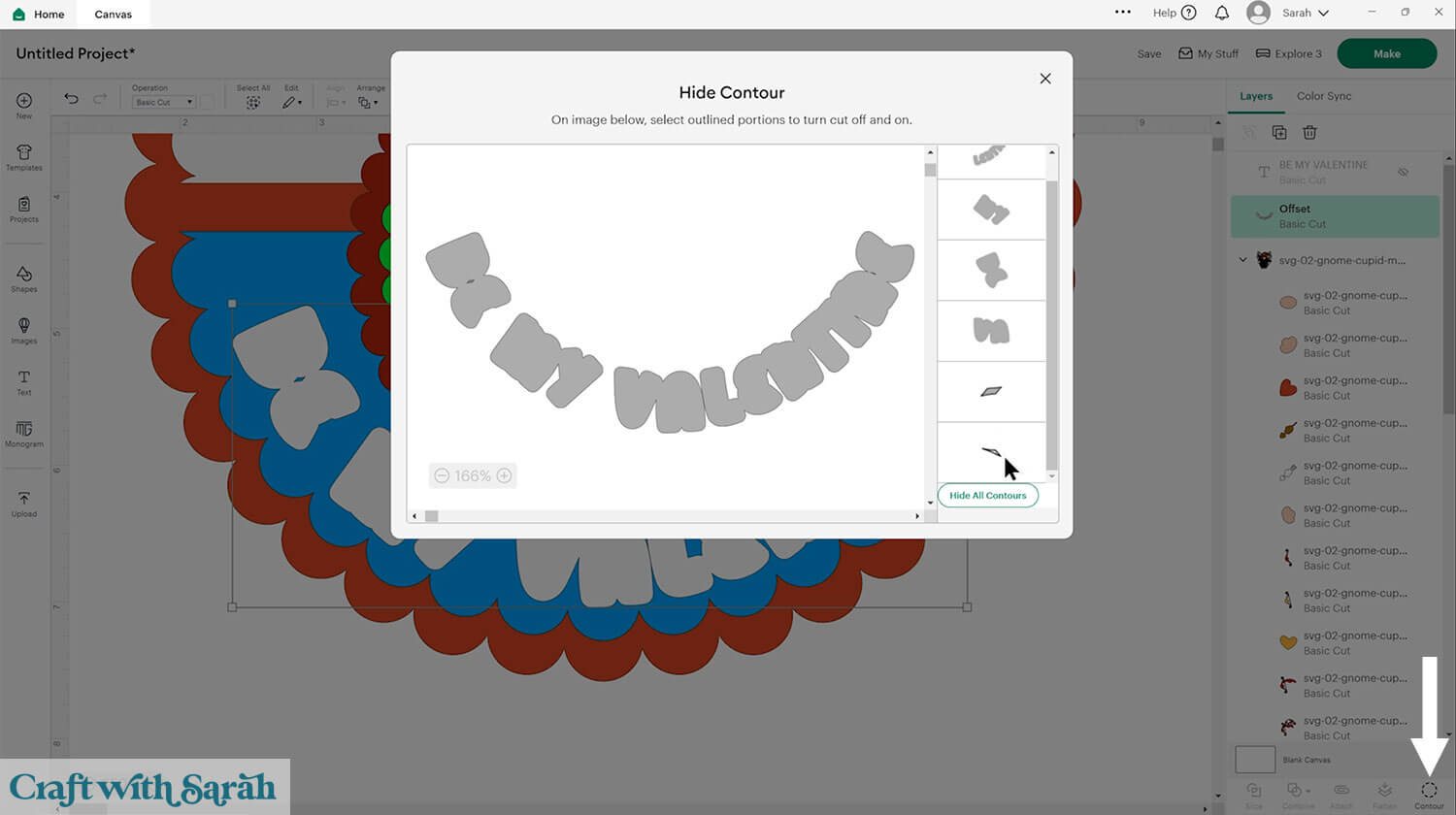Viewport: 1456px width, 815px height.
Task: Zoom out the contour preview with minus
Action: 442,475
